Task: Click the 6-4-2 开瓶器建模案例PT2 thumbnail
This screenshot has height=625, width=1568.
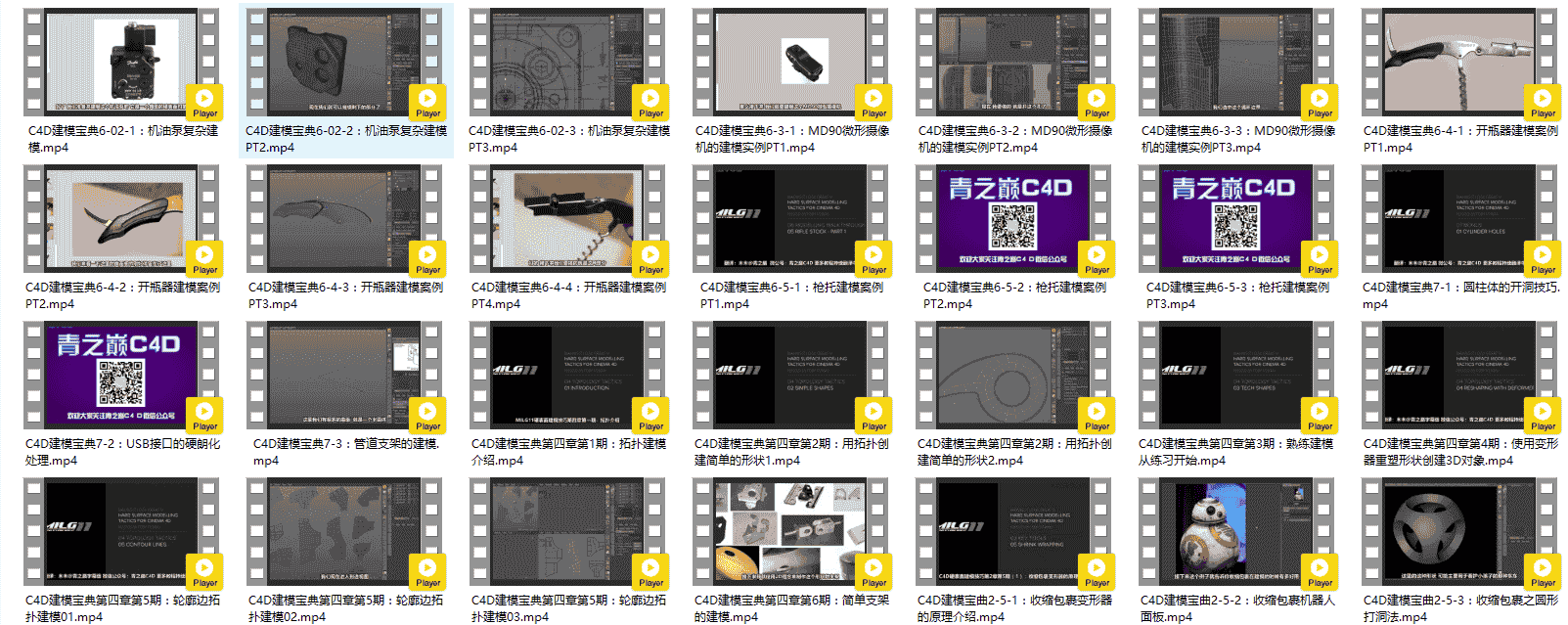Action: point(123,219)
